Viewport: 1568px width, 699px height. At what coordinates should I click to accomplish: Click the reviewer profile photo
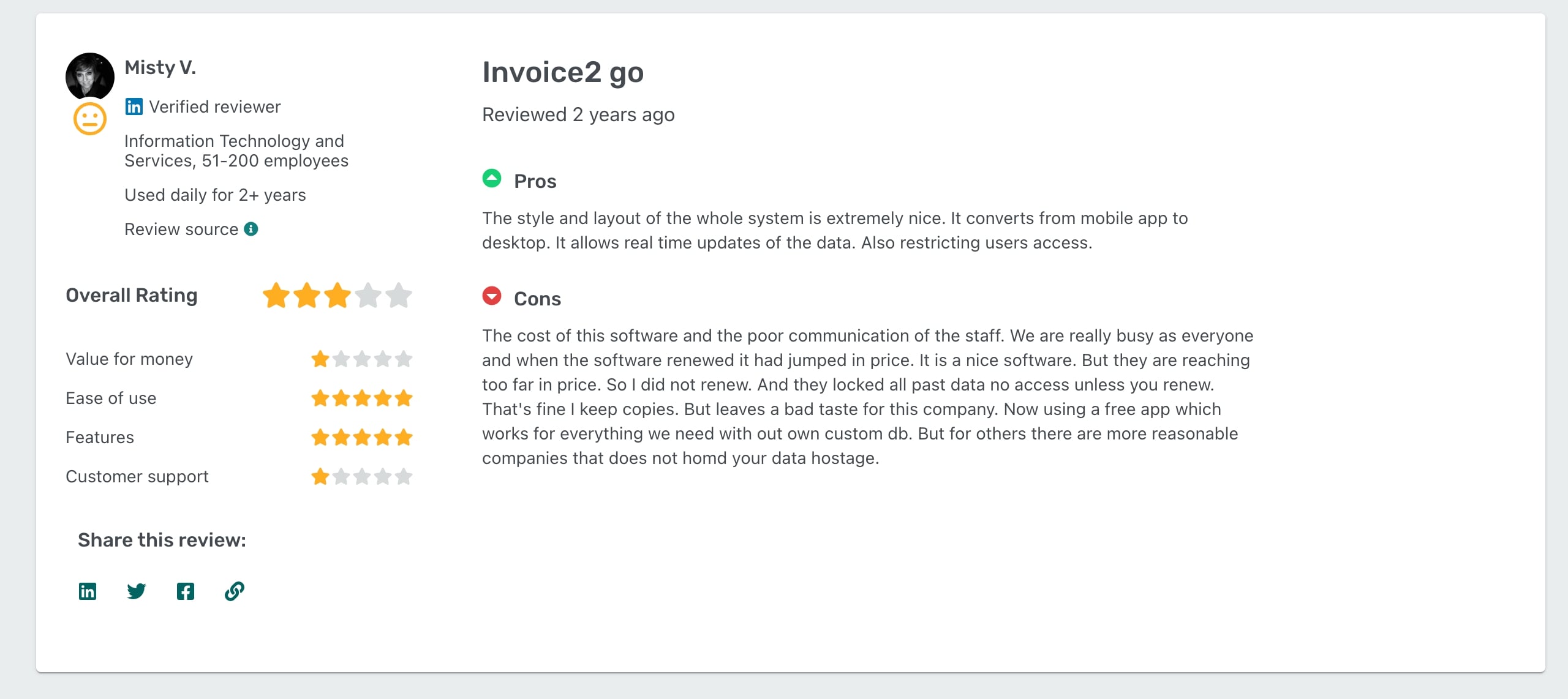[x=89, y=76]
